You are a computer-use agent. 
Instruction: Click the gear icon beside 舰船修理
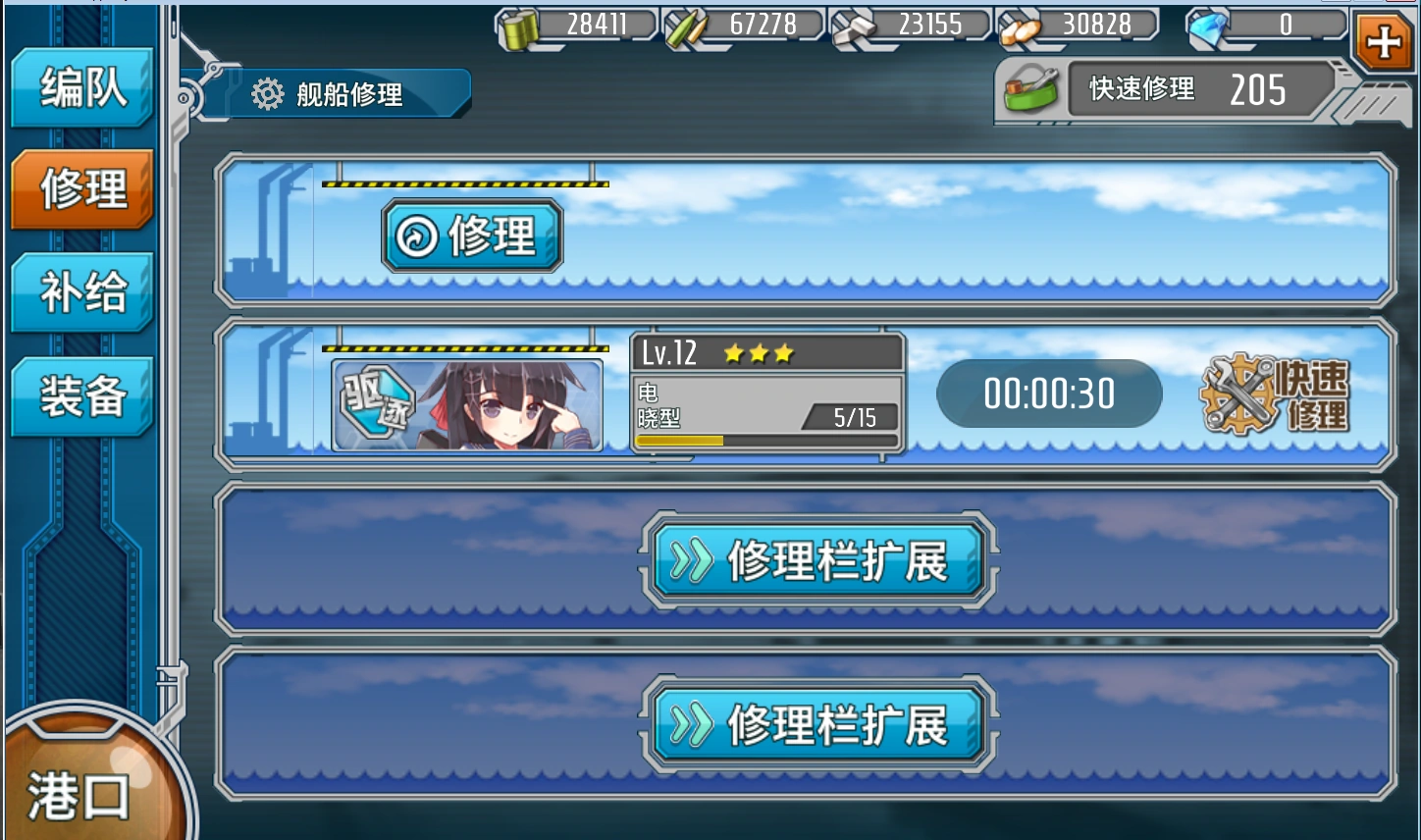pyautogui.click(x=267, y=94)
